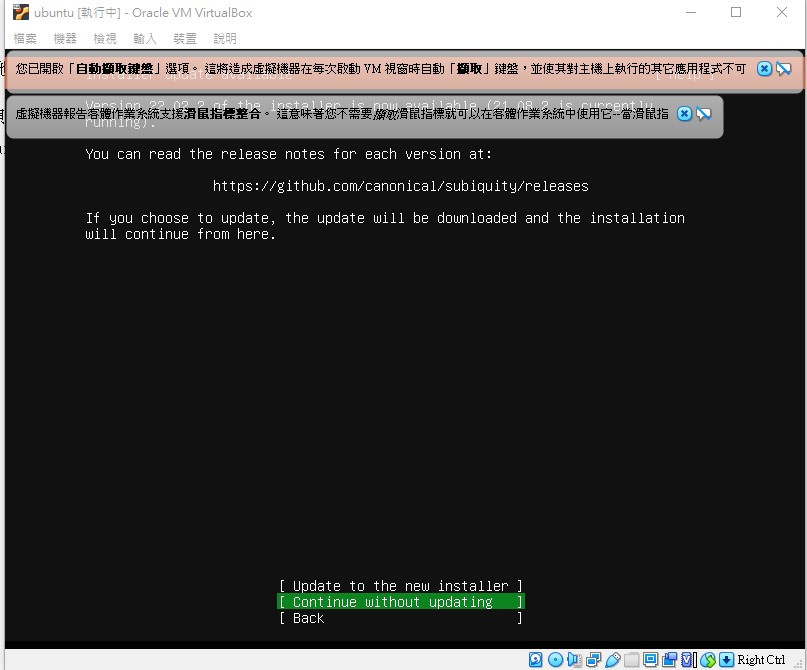
Task: Click the keyboard capture arrow icon
Action: point(726,660)
